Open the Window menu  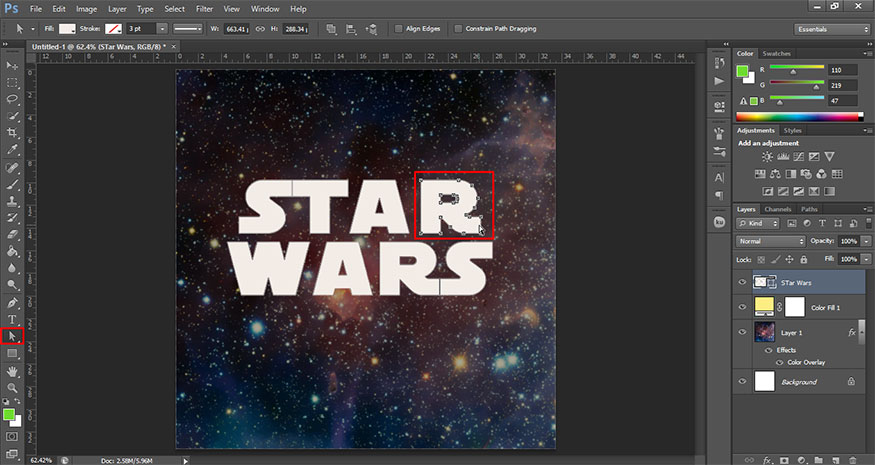(265, 9)
